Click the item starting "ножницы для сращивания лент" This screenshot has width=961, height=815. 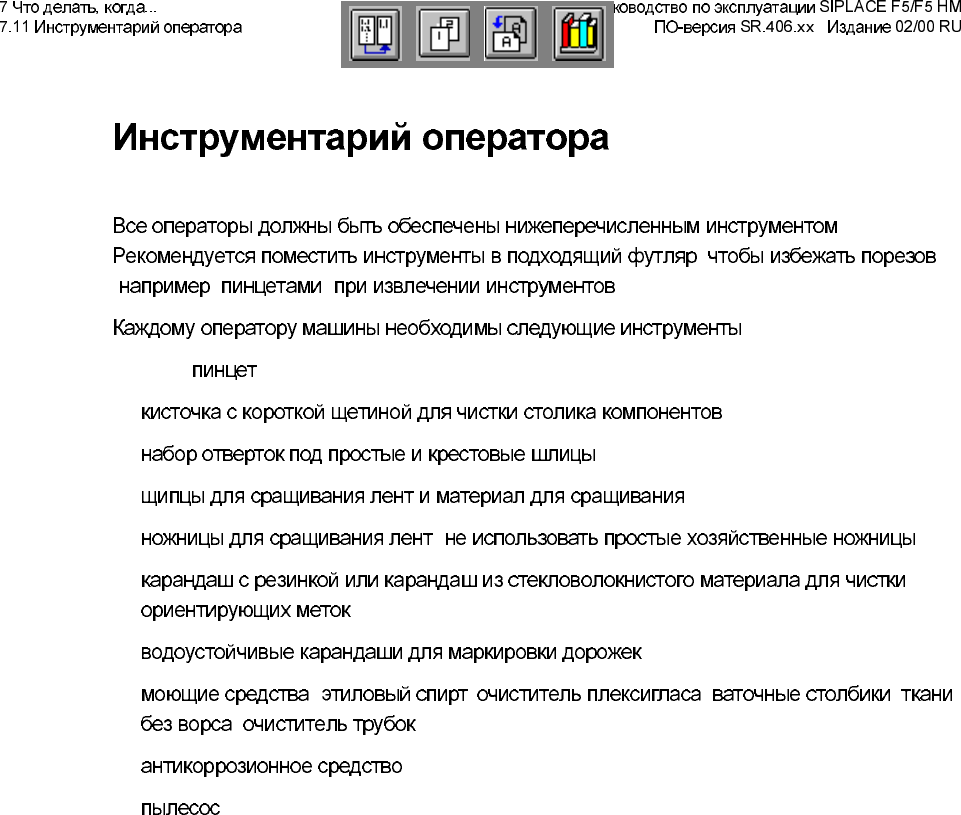tap(528, 539)
